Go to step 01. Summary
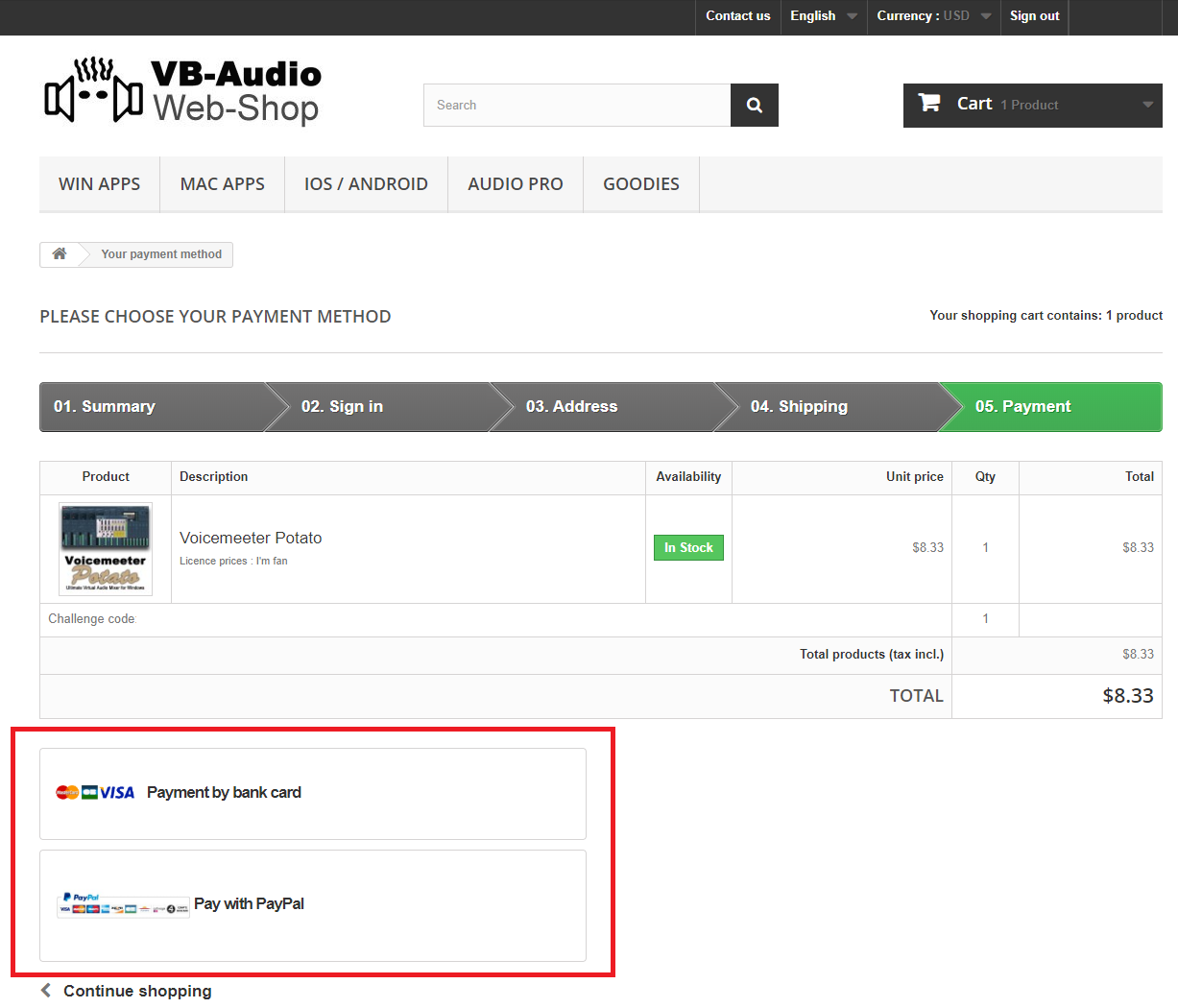This screenshot has height=1008, width=1178. coord(154,407)
